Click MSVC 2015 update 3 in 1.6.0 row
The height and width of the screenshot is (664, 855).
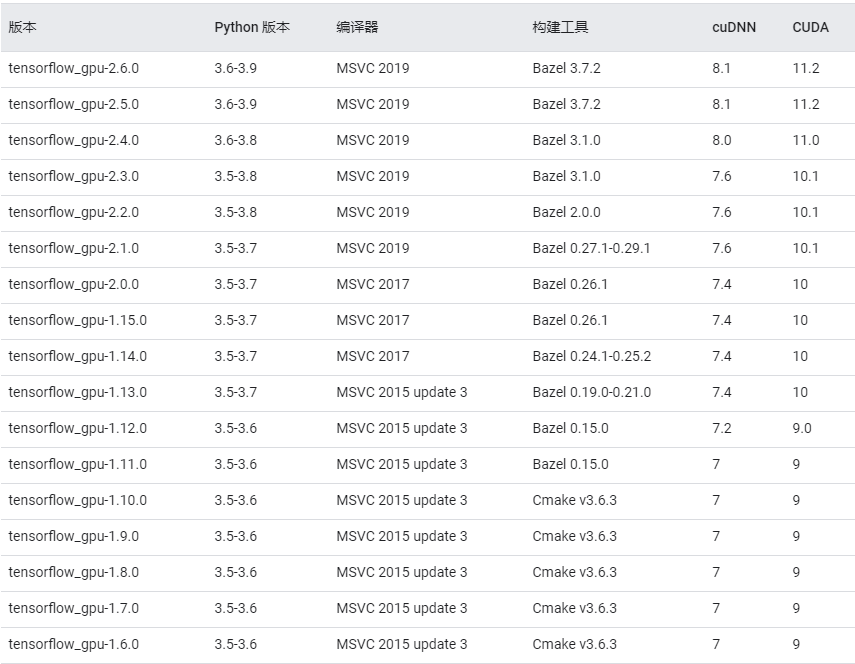pos(402,644)
